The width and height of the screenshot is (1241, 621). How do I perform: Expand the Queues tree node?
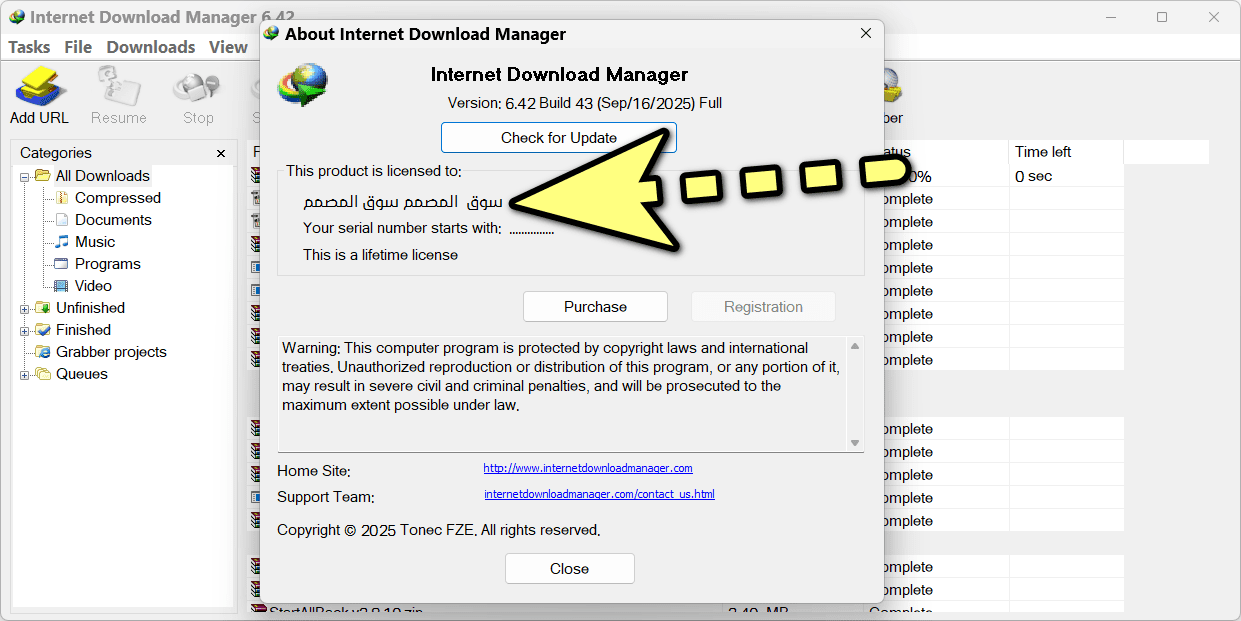pyautogui.click(x=25, y=375)
